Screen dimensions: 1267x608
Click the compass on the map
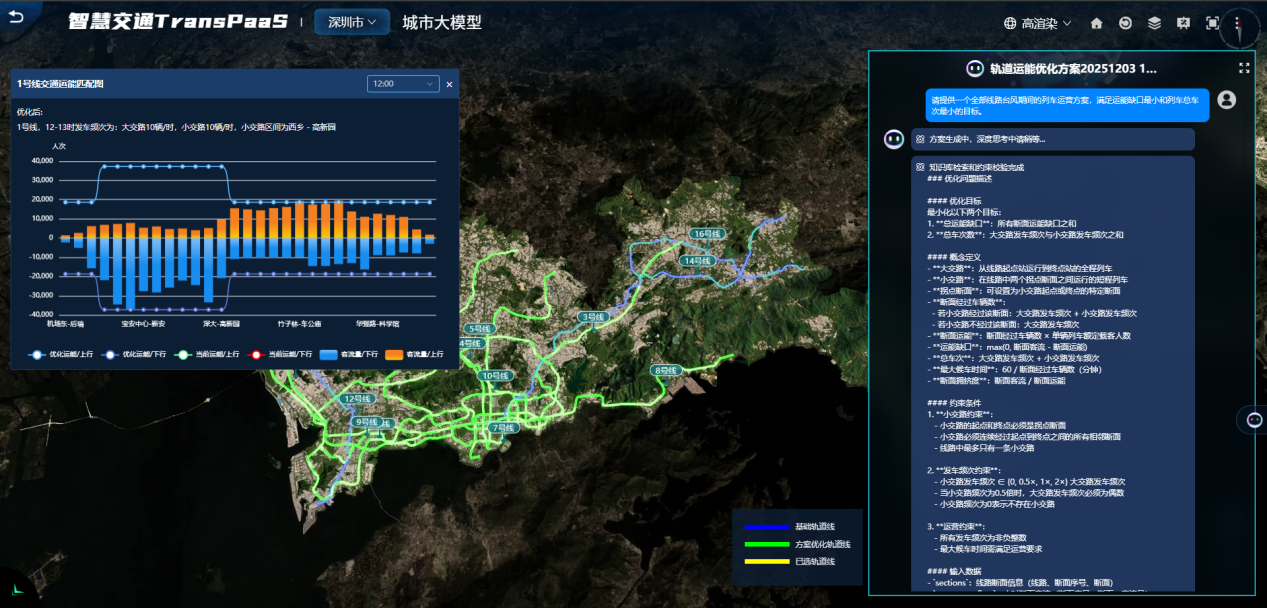pos(1240,27)
